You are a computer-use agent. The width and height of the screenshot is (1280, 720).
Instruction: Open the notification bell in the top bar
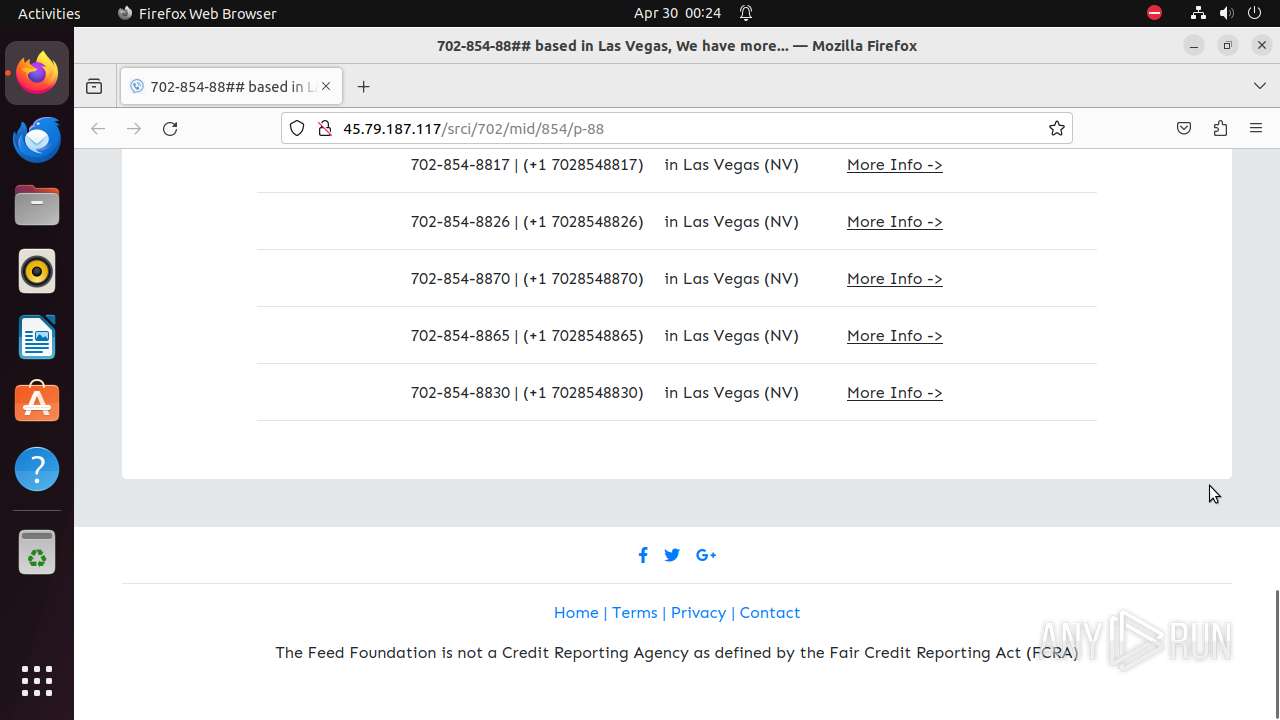click(746, 13)
